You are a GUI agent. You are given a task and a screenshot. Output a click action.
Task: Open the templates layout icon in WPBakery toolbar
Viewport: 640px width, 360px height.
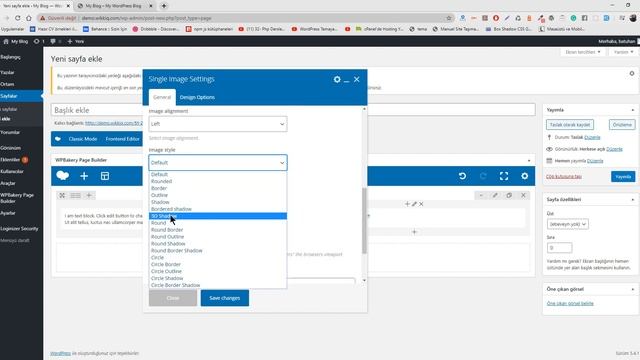click(x=105, y=176)
